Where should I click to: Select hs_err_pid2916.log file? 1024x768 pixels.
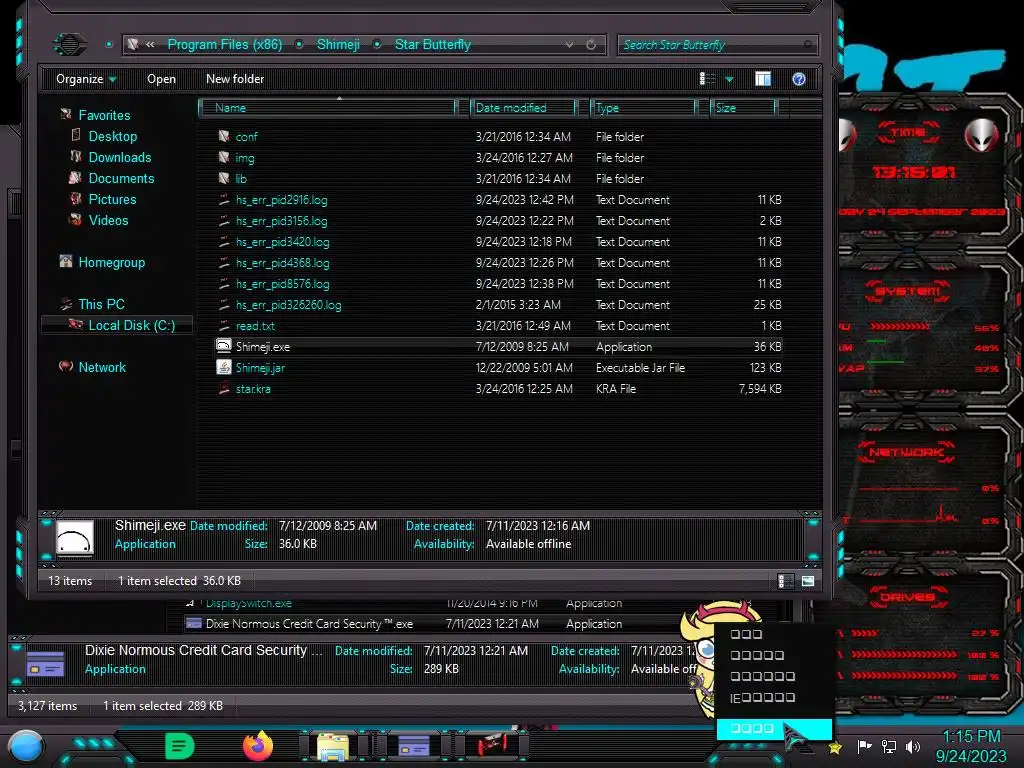coord(281,200)
